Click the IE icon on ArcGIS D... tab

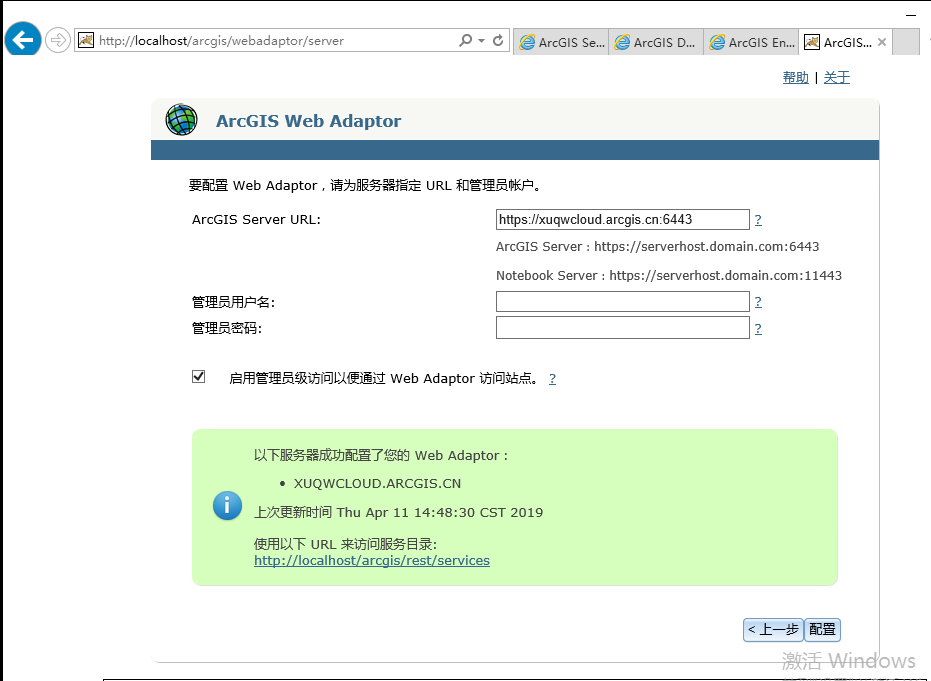pyautogui.click(x=622, y=42)
